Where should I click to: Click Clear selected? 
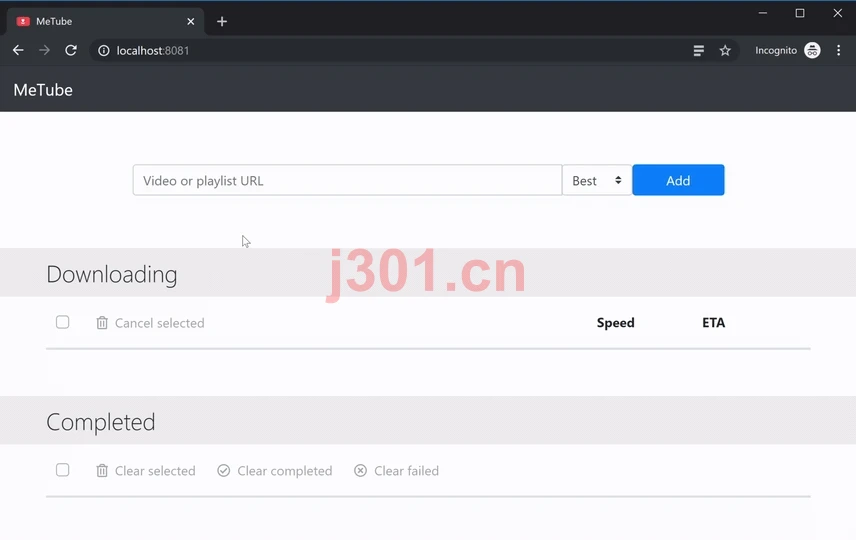(x=146, y=471)
